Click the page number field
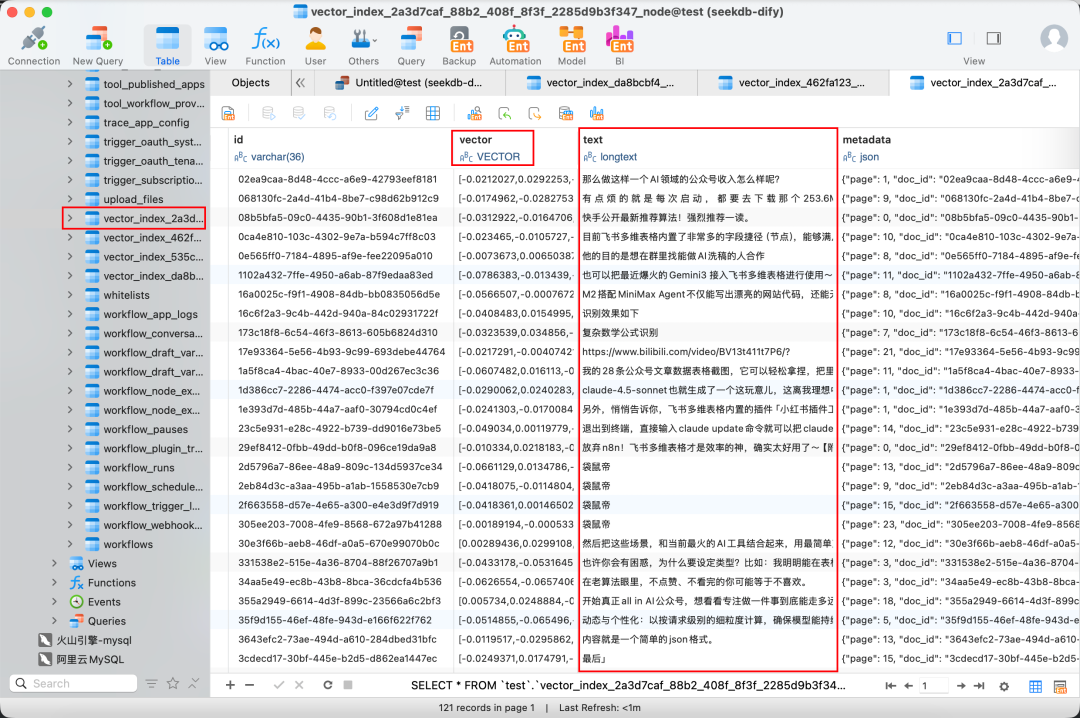Viewport: 1080px width, 718px height. [x=934, y=686]
